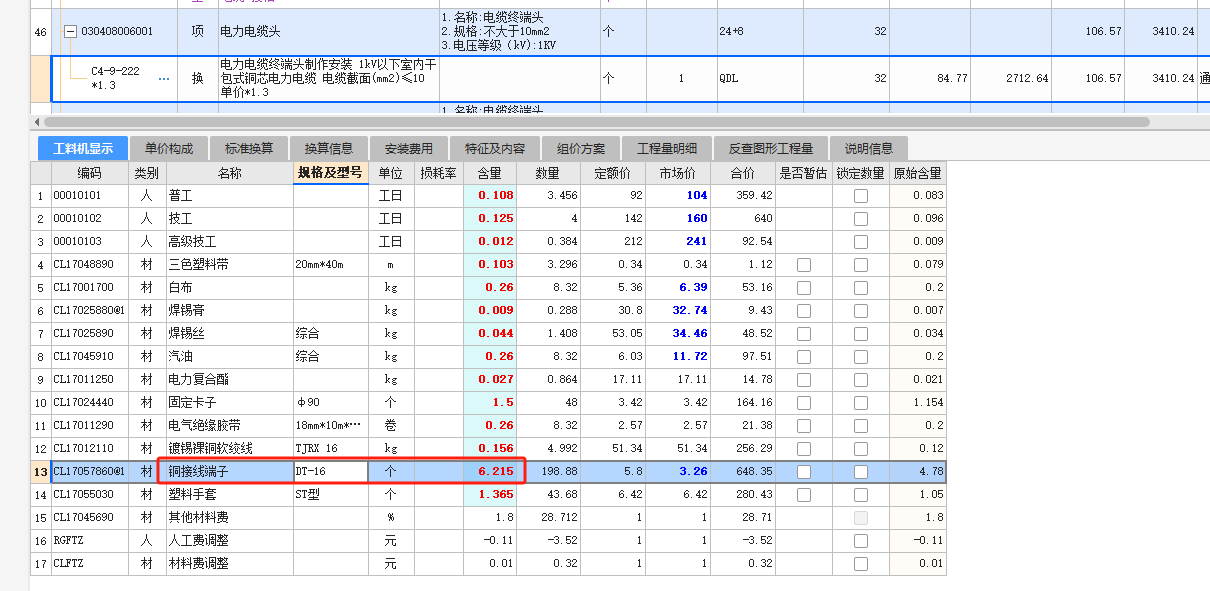Viewport: 1210px width, 591px height.
Task: Select the 反查图形工程量 tab
Action: point(770,149)
